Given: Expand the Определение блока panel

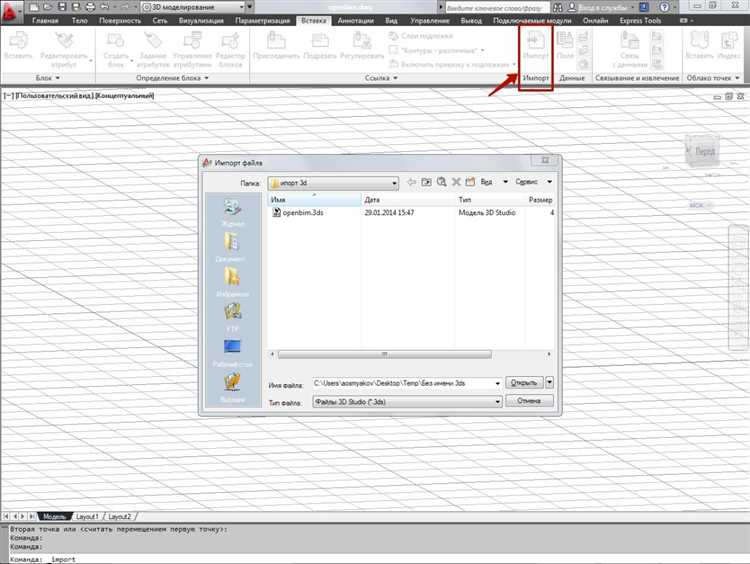Looking at the screenshot, I should click(x=172, y=77).
